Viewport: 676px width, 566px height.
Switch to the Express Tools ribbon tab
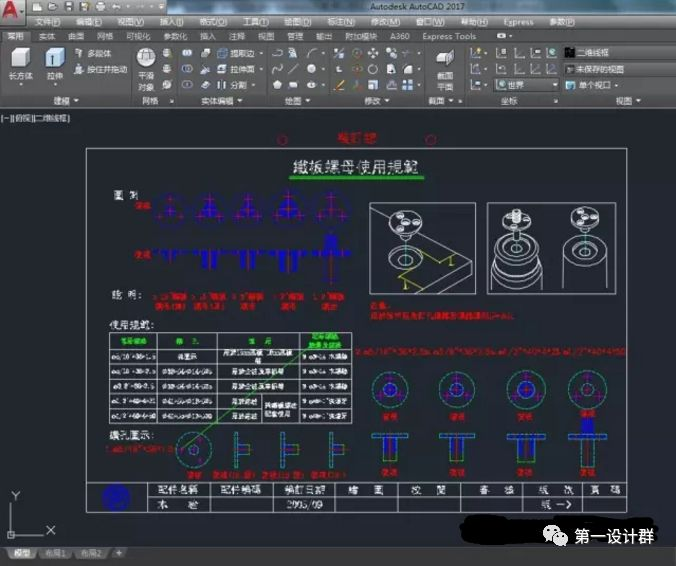(449, 36)
